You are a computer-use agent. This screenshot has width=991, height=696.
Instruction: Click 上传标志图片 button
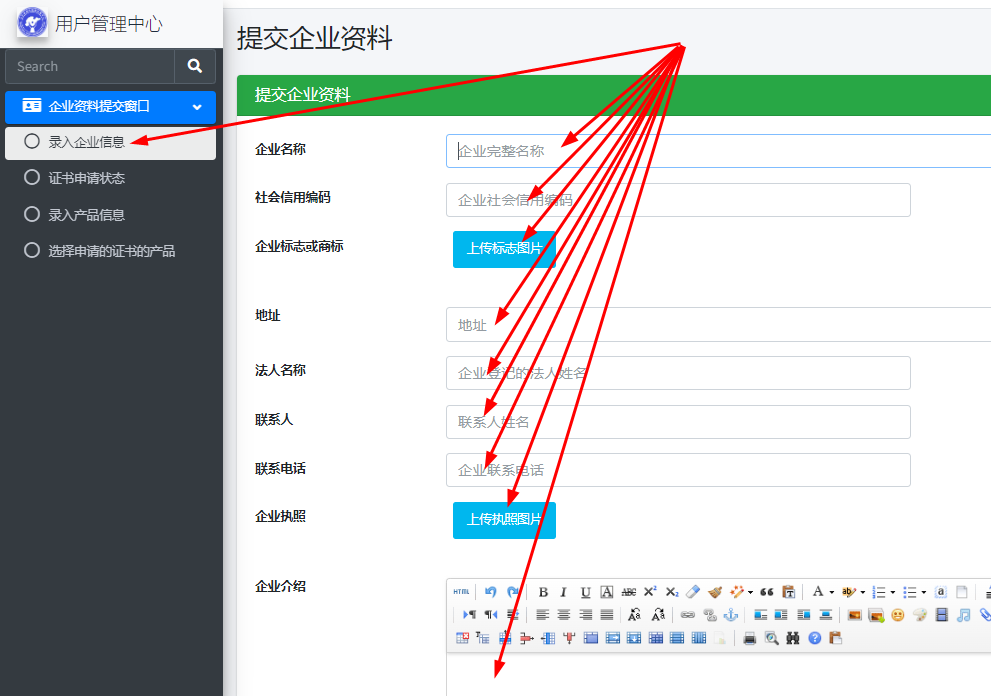pos(504,249)
